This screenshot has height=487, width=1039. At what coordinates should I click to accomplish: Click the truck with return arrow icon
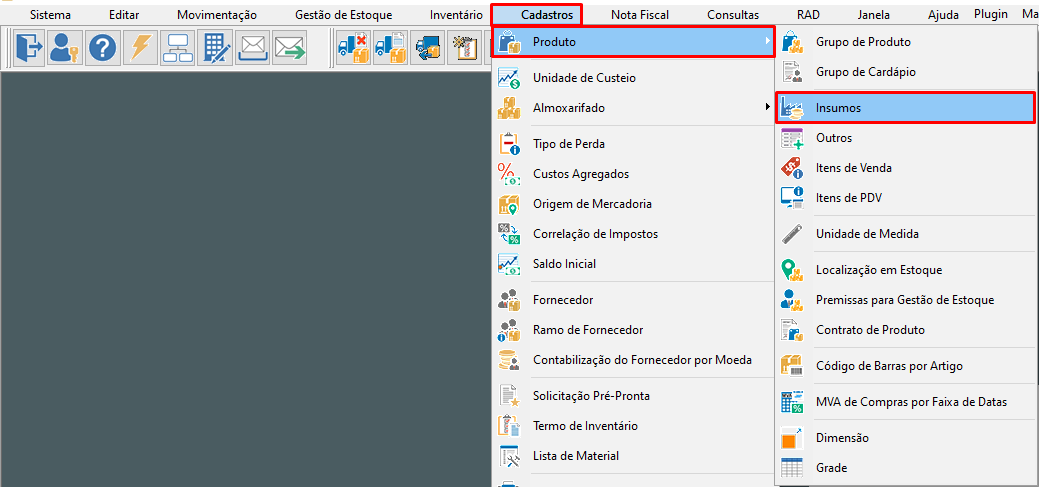[x=426, y=48]
